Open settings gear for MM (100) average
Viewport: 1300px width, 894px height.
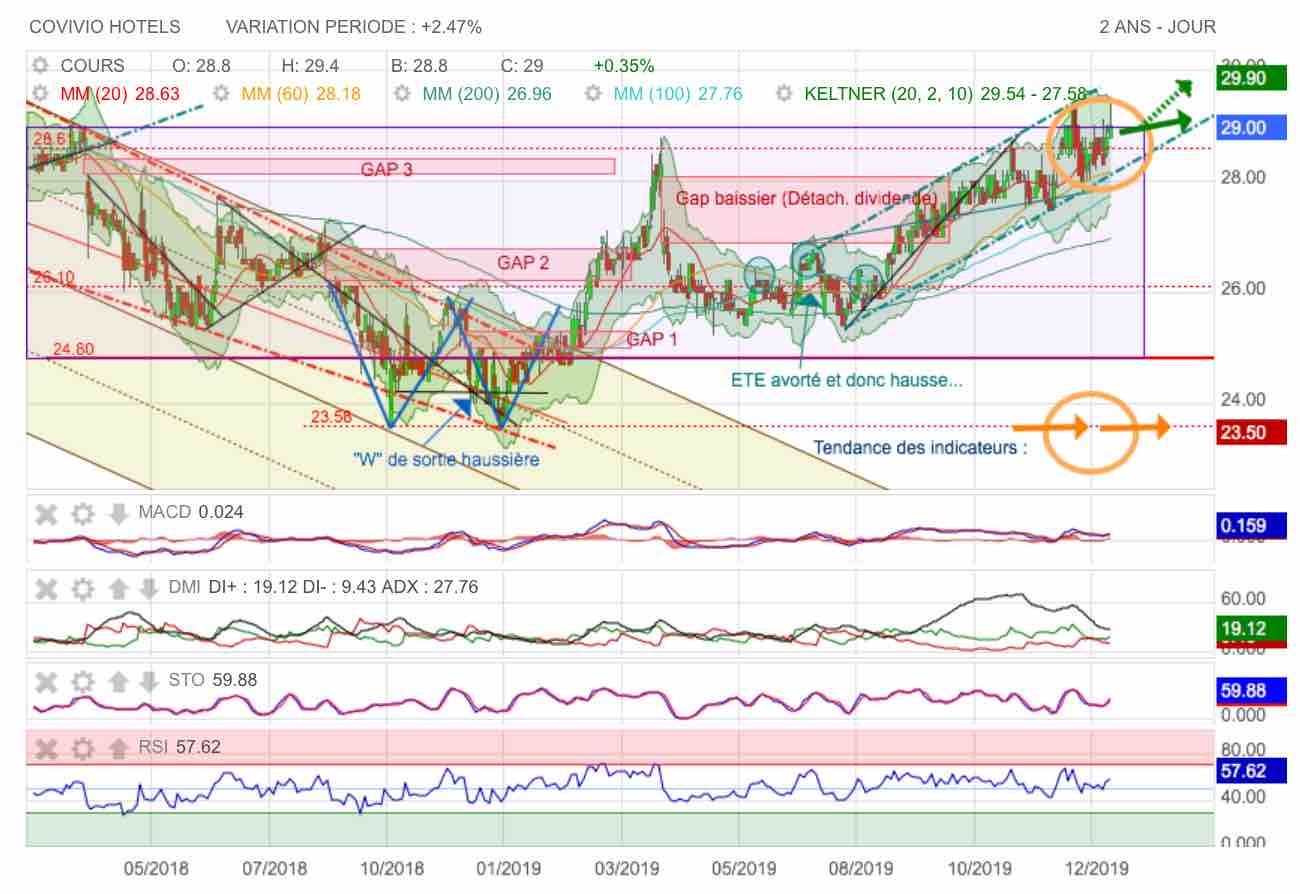tap(593, 94)
